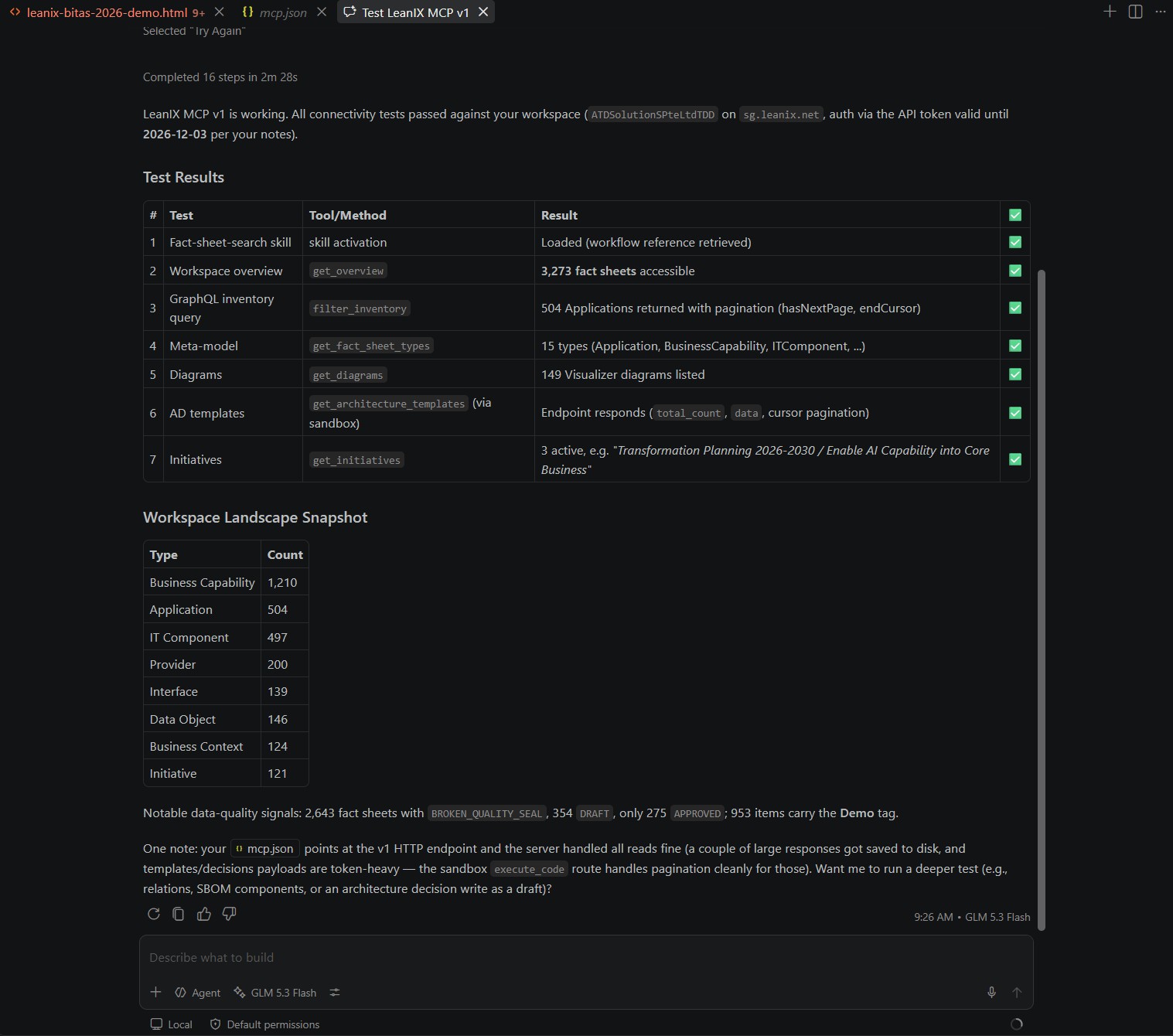Screen dimensions: 1173x1036
Task: Click check mark in Meta-model row
Action: (x=1015, y=346)
